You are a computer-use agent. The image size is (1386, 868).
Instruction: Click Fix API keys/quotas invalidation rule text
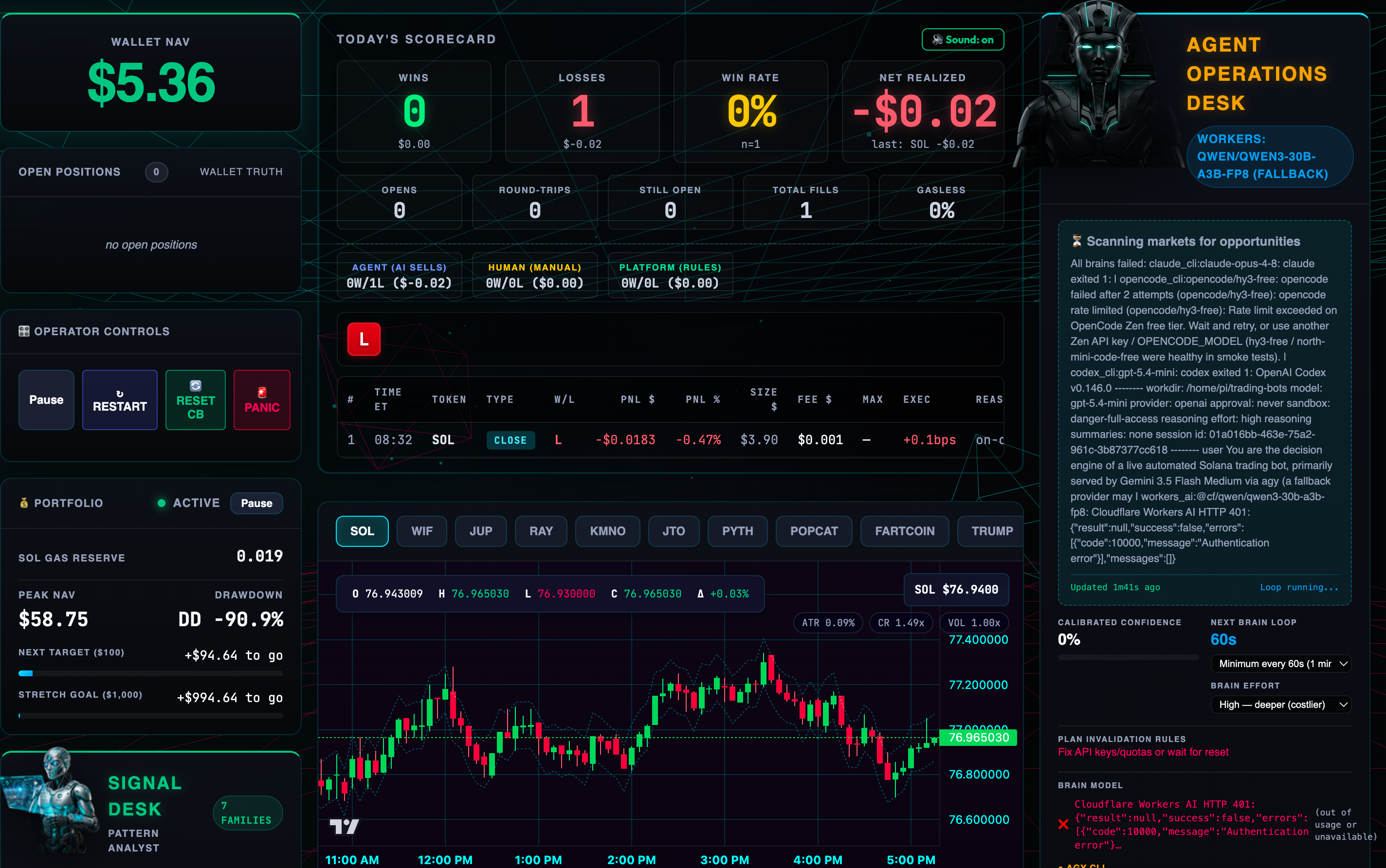(x=1143, y=752)
